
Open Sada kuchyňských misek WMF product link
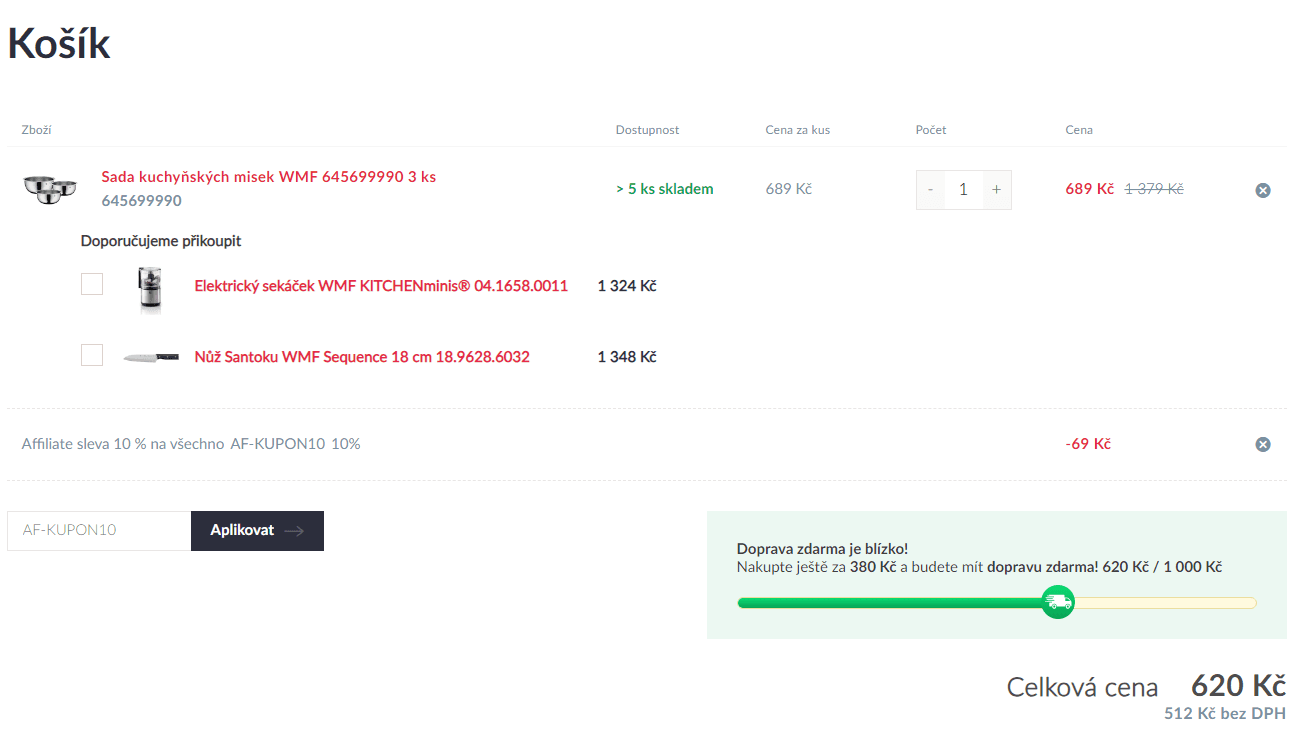268,177
